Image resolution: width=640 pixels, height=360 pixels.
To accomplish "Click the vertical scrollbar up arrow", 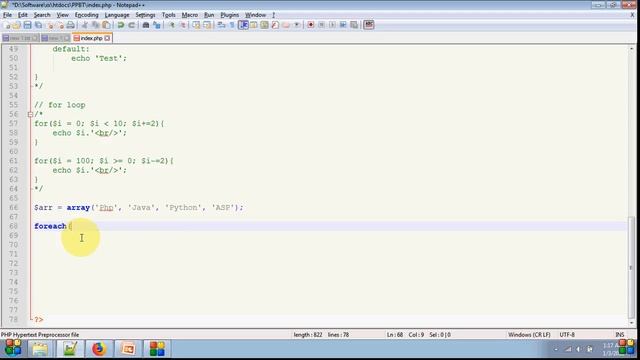I will [x=631, y=49].
